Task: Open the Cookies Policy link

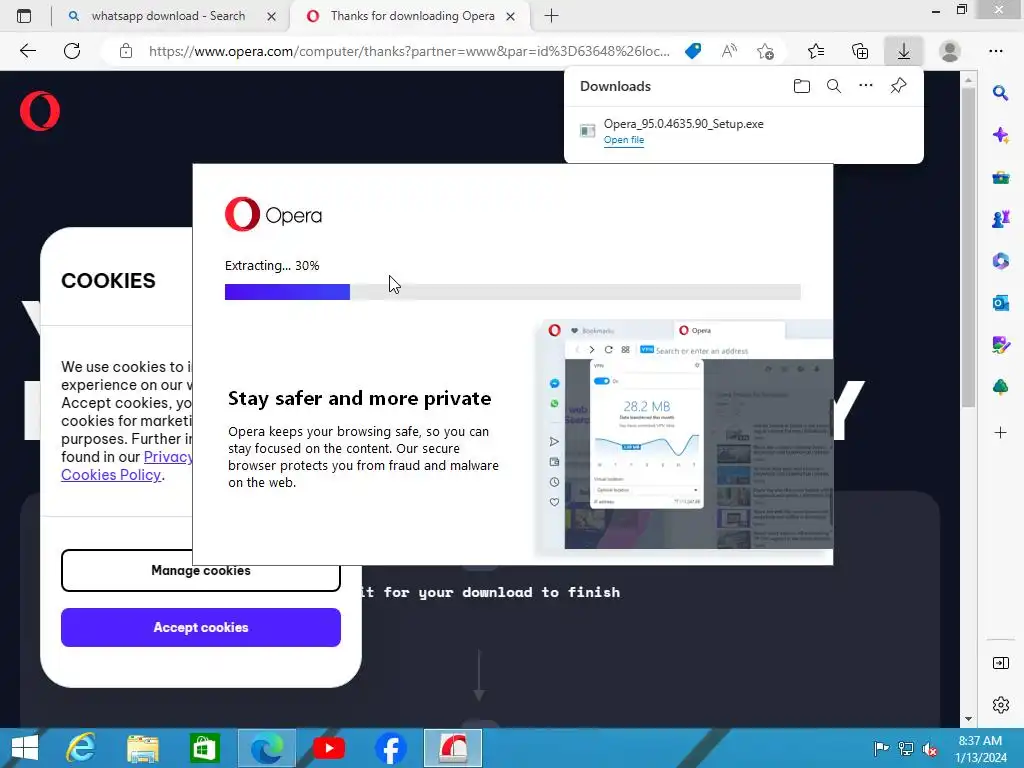Action: tap(111, 475)
